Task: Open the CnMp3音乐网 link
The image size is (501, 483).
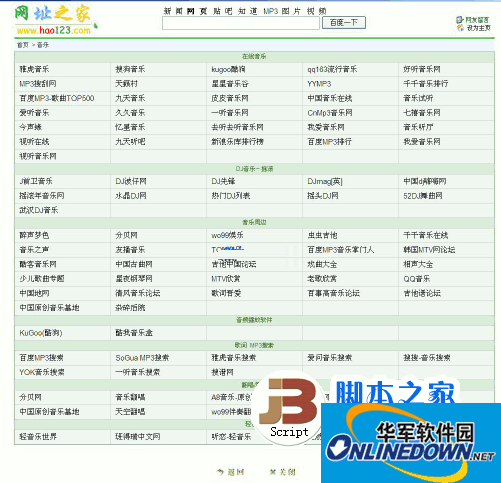Action: coord(330,113)
